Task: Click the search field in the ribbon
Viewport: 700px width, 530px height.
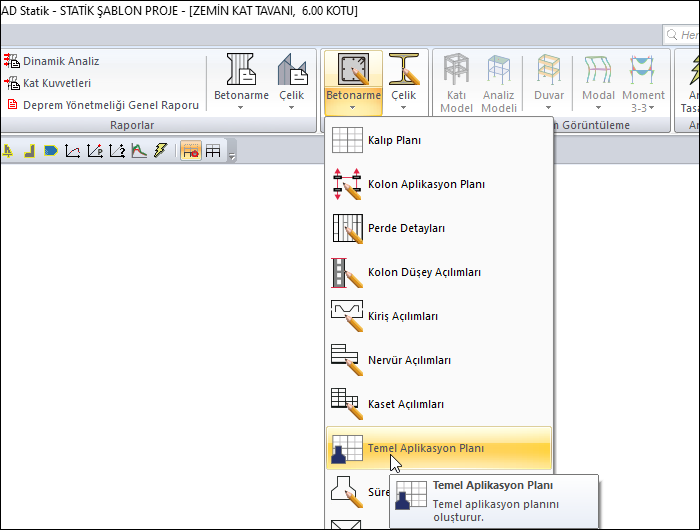Action: tap(682, 36)
